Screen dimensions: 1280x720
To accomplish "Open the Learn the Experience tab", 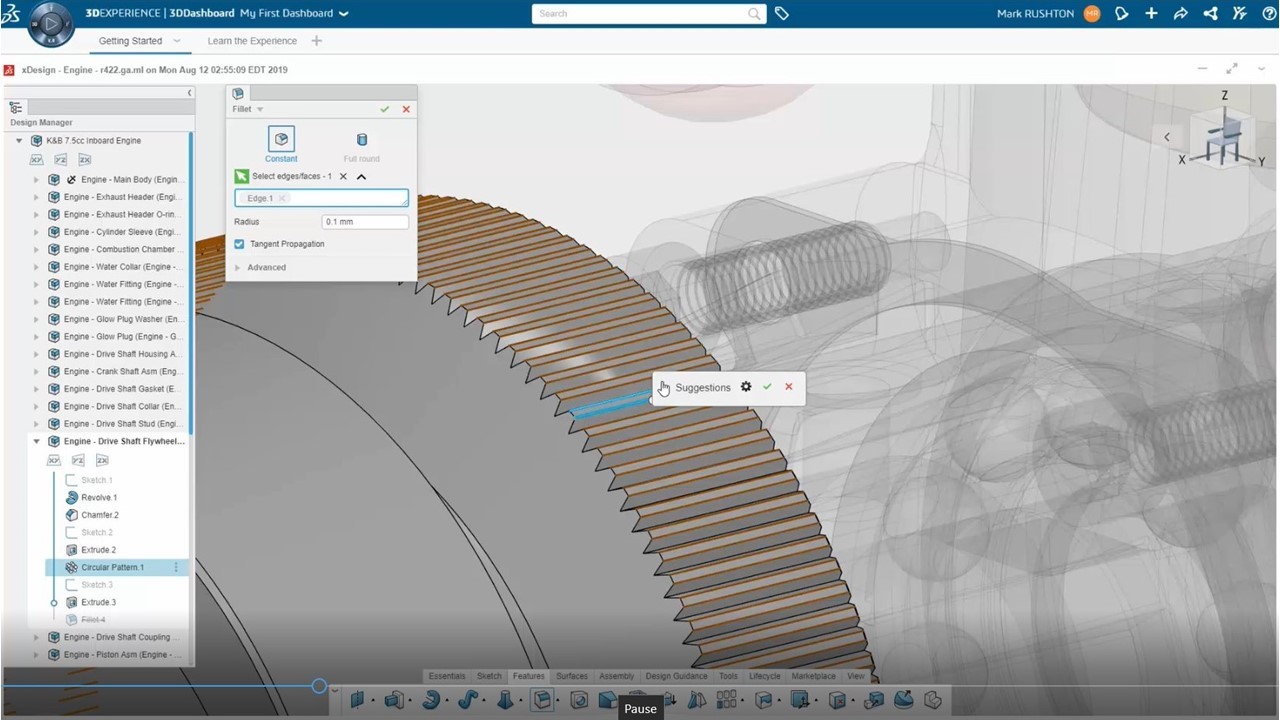I will (252, 41).
